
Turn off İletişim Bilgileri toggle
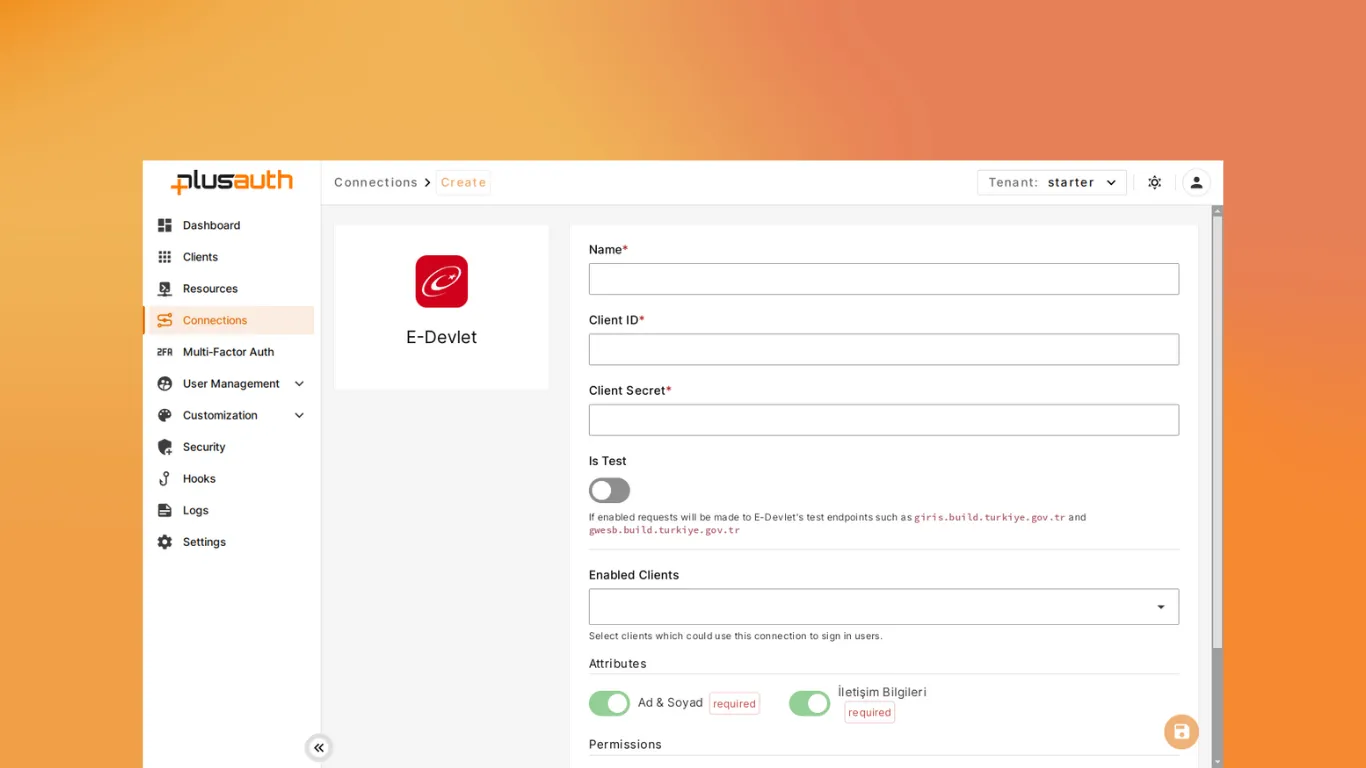point(809,703)
